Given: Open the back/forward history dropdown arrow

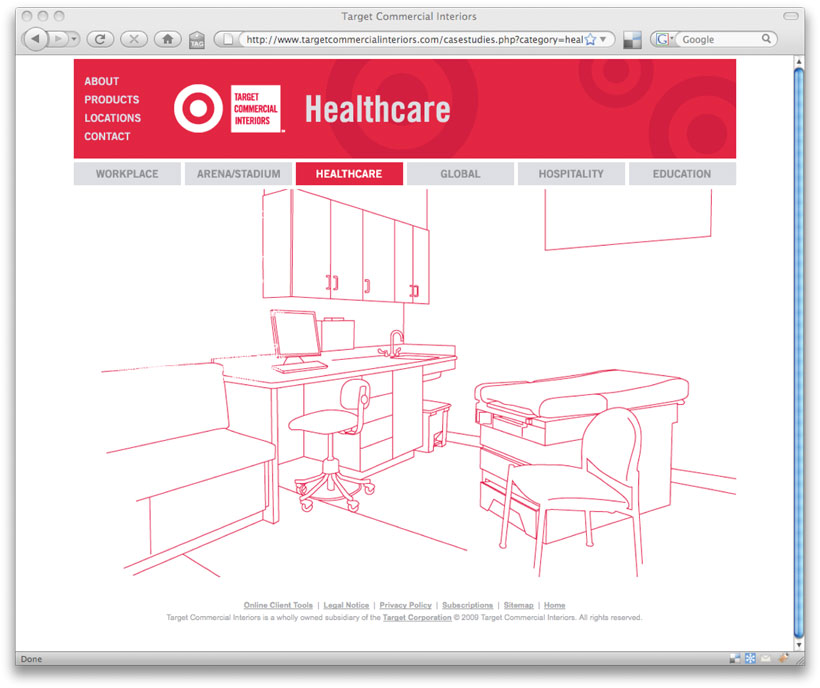Looking at the screenshot, I should click(x=74, y=39).
